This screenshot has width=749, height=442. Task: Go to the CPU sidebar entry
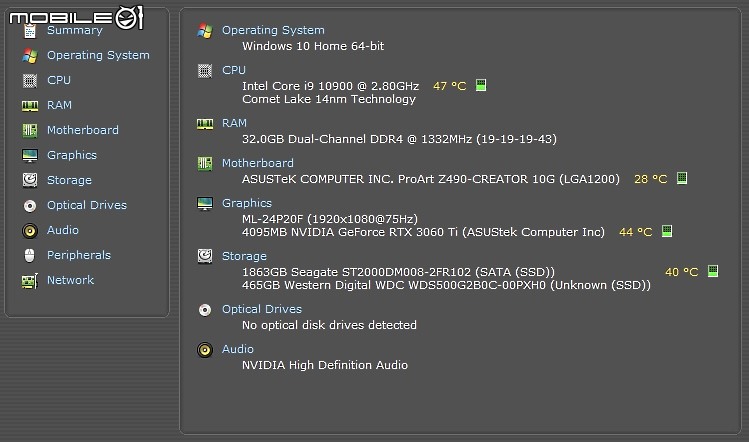[59, 80]
